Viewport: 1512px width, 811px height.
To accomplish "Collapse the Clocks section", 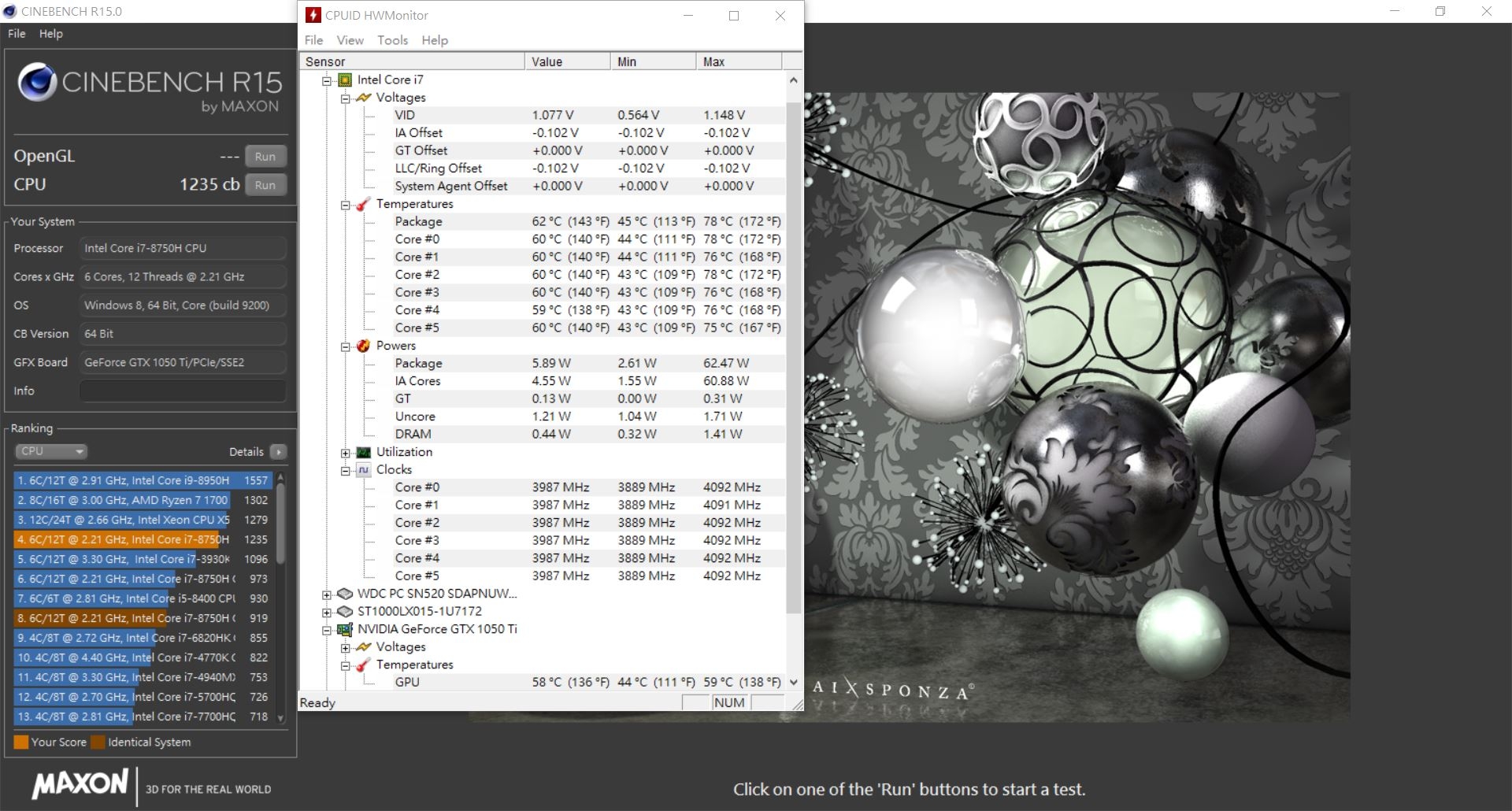I will click(345, 471).
